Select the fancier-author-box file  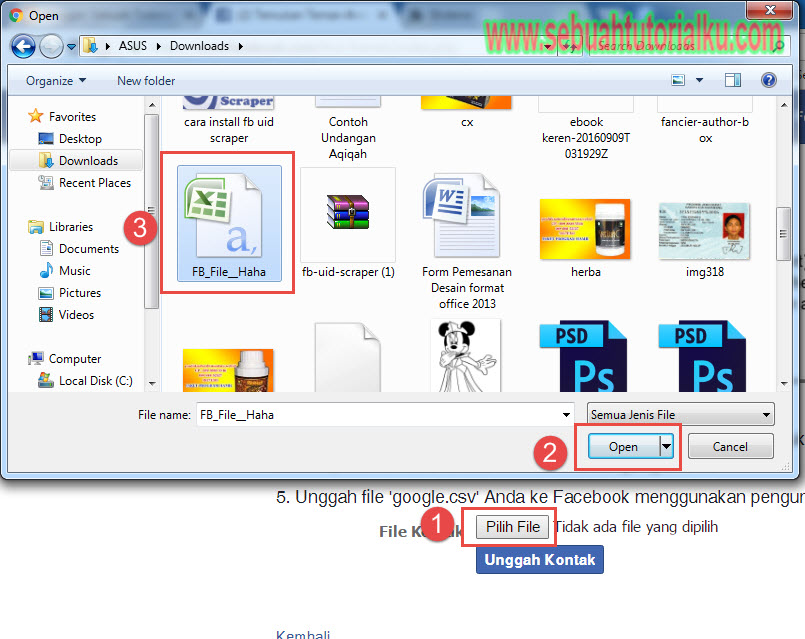tap(705, 121)
